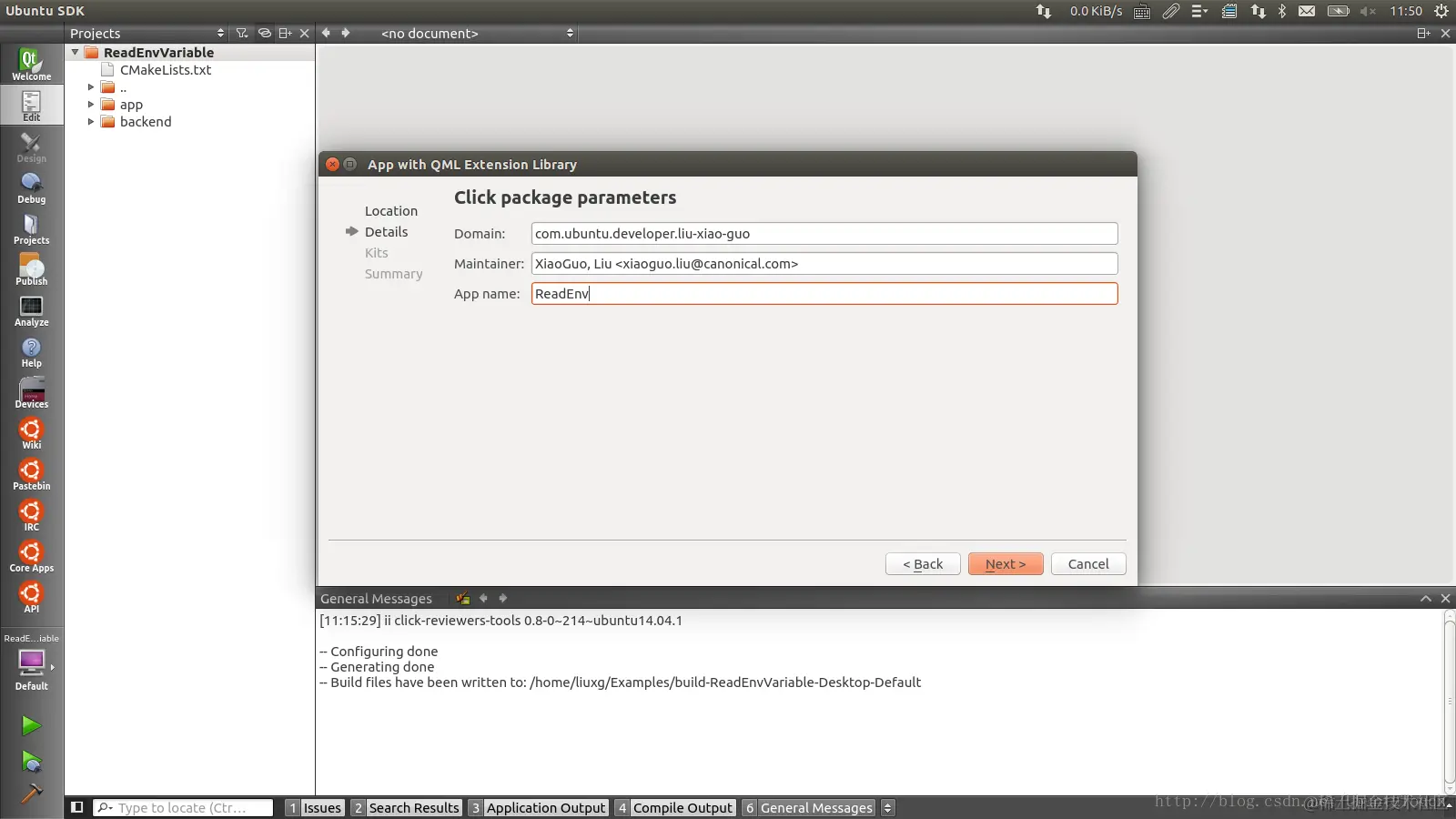The image size is (1456, 819).
Task: Open the Search Results output tab
Action: (x=406, y=807)
